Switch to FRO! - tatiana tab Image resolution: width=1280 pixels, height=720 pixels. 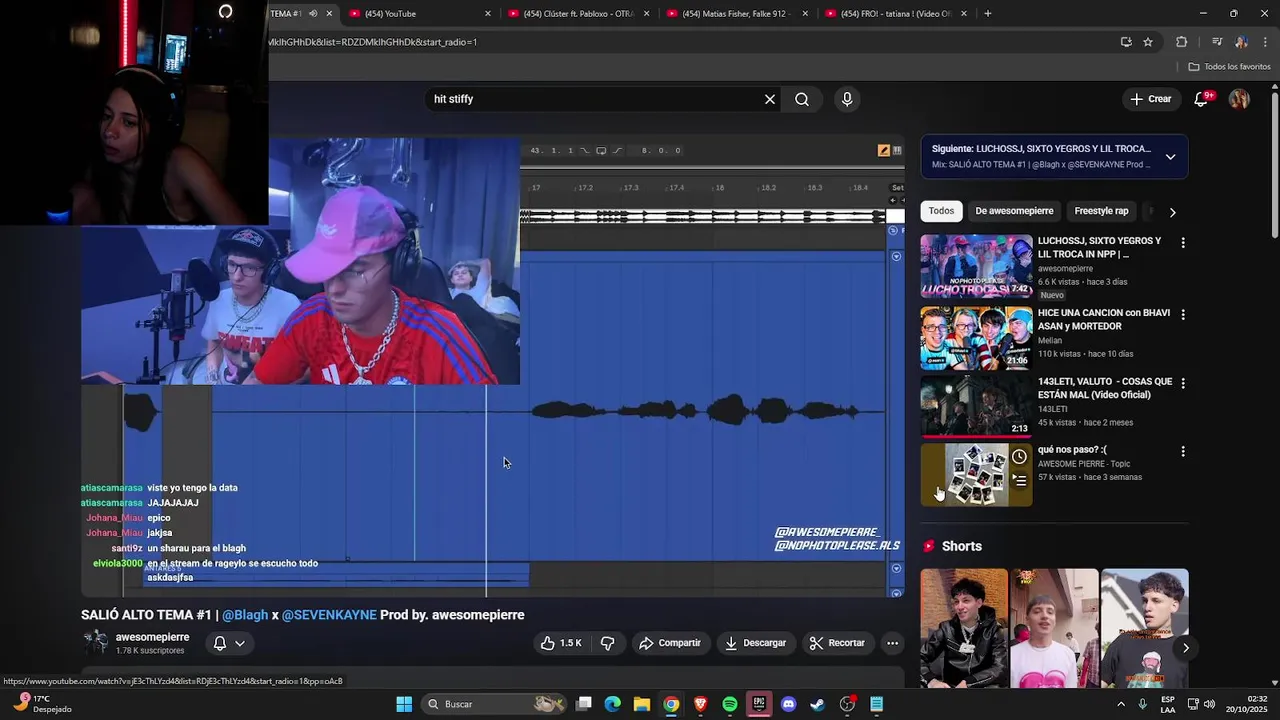click(895, 13)
